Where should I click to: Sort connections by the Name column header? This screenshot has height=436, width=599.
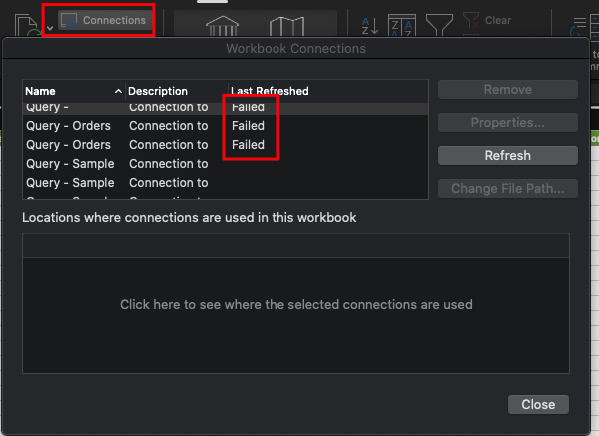[x=74, y=91]
